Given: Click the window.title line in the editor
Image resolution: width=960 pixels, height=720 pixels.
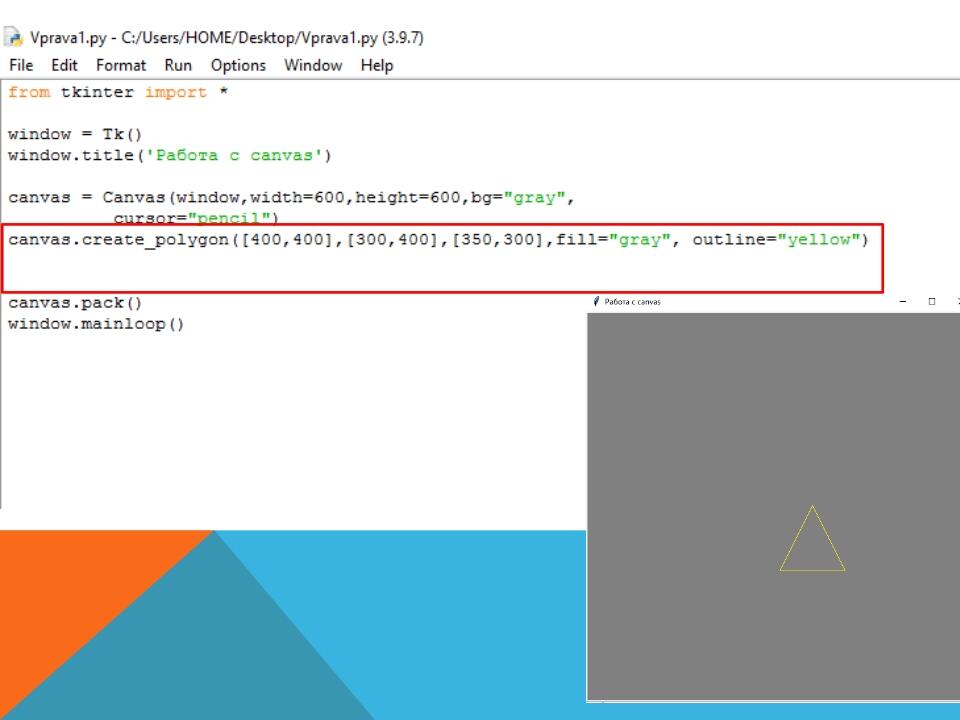Looking at the screenshot, I should 169,156.
